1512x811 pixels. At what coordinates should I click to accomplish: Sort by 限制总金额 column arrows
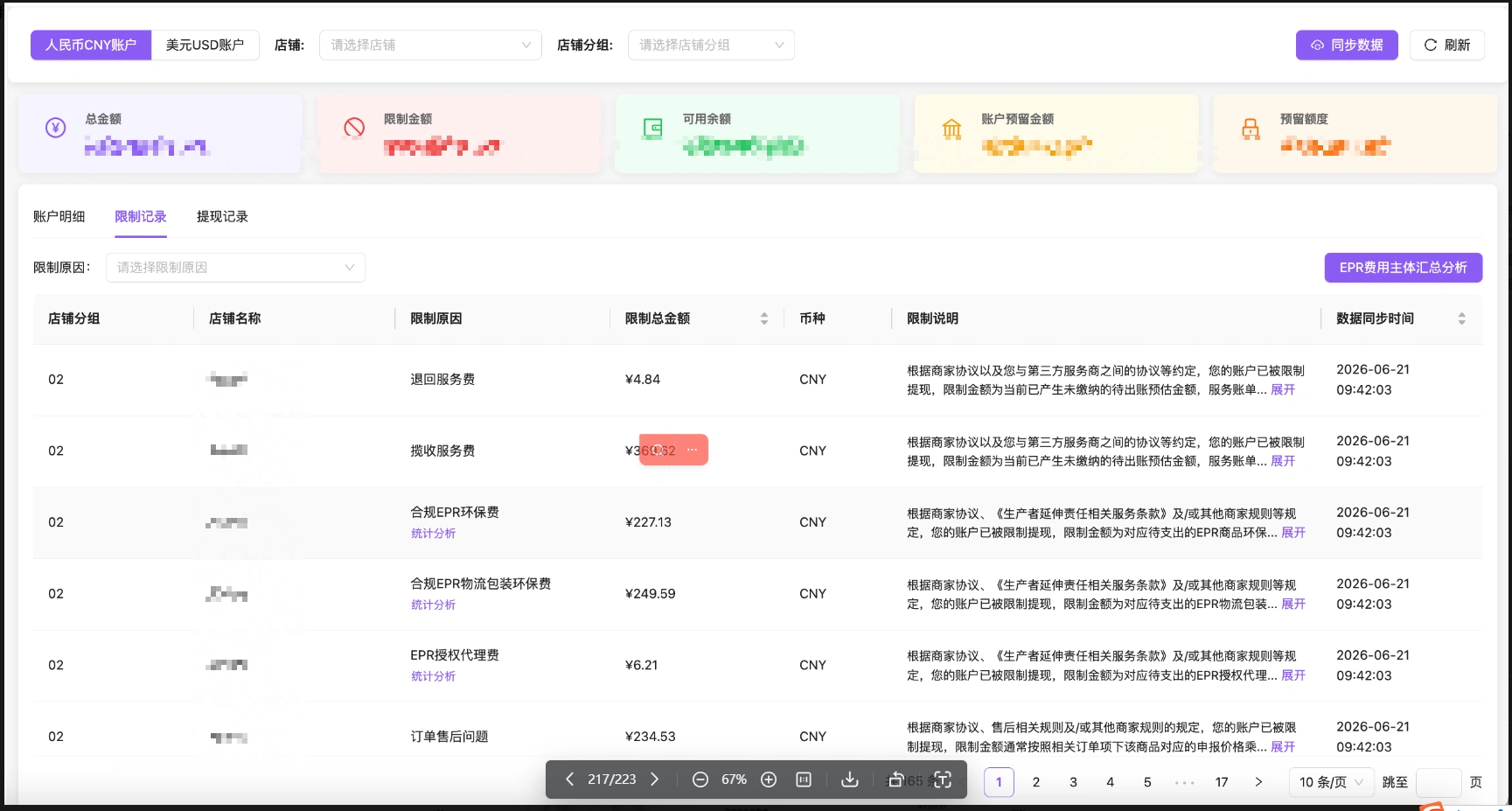click(x=764, y=318)
